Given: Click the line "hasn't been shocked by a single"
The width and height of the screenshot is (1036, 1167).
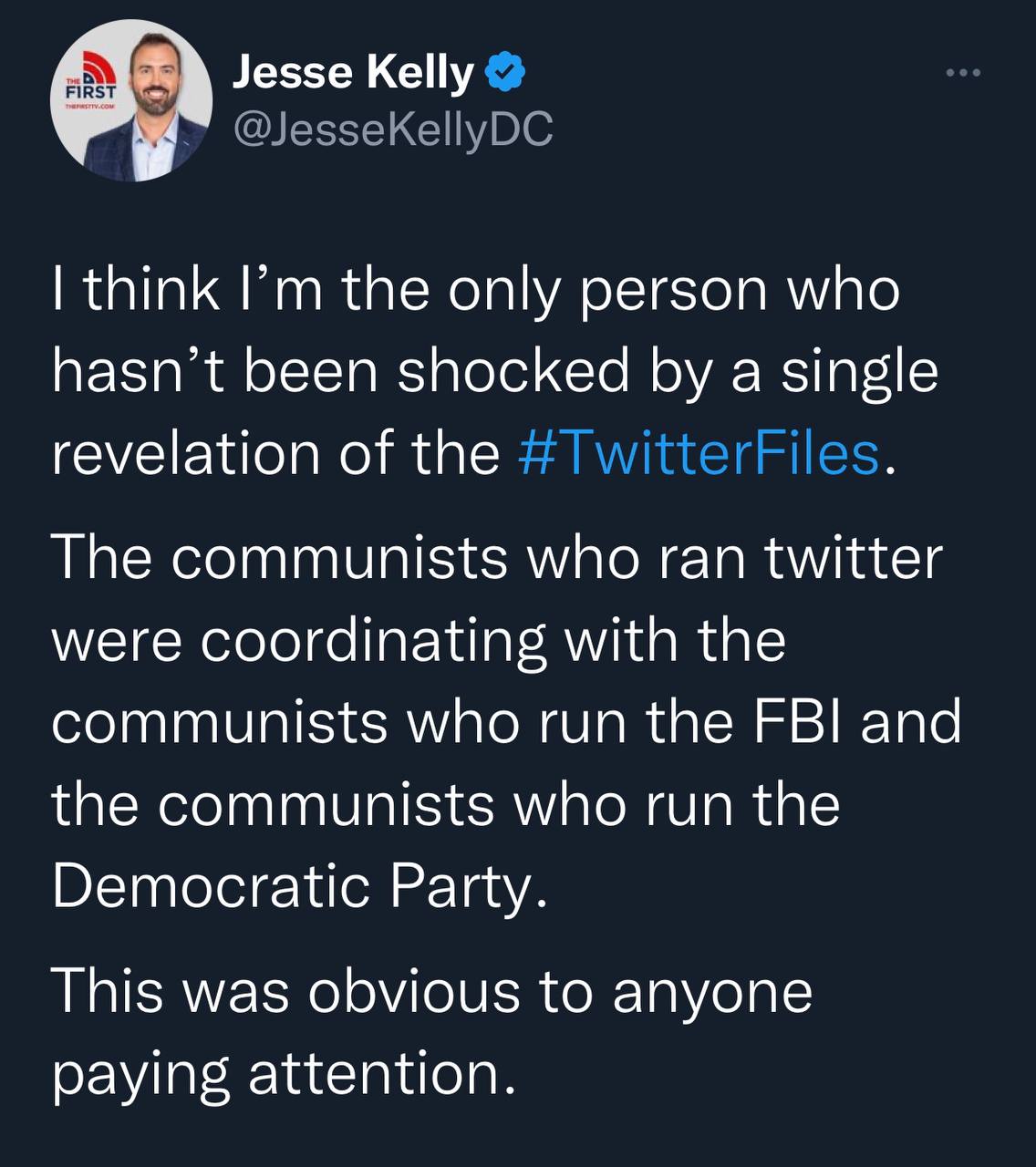Looking at the screenshot, I should (494, 372).
